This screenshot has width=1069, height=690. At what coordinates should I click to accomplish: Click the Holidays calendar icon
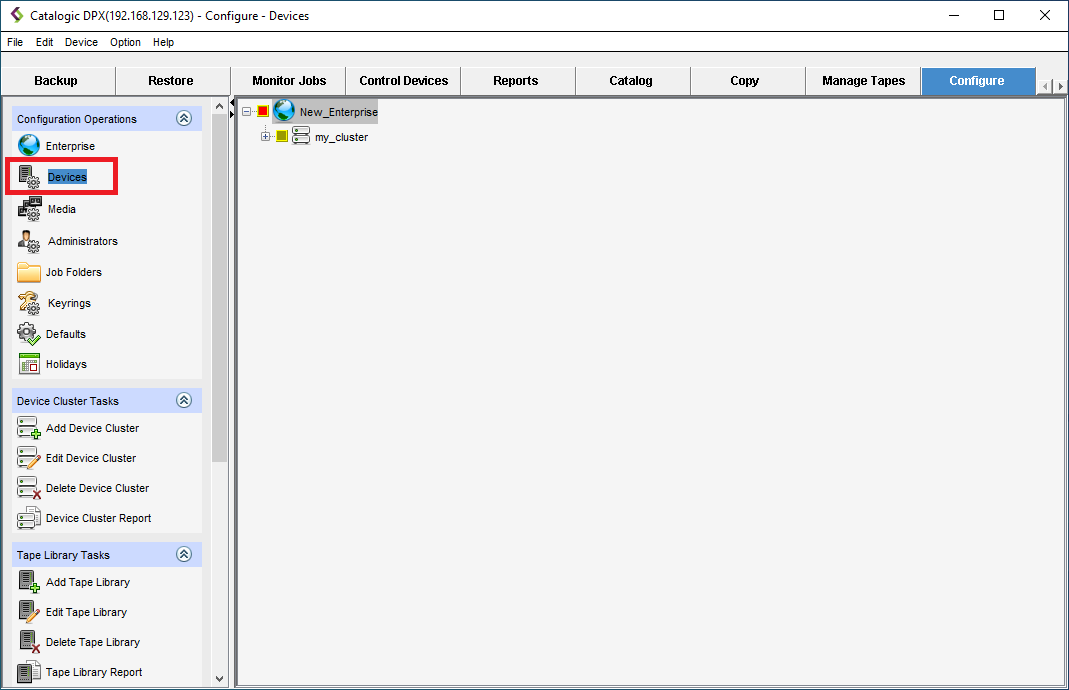click(x=29, y=364)
